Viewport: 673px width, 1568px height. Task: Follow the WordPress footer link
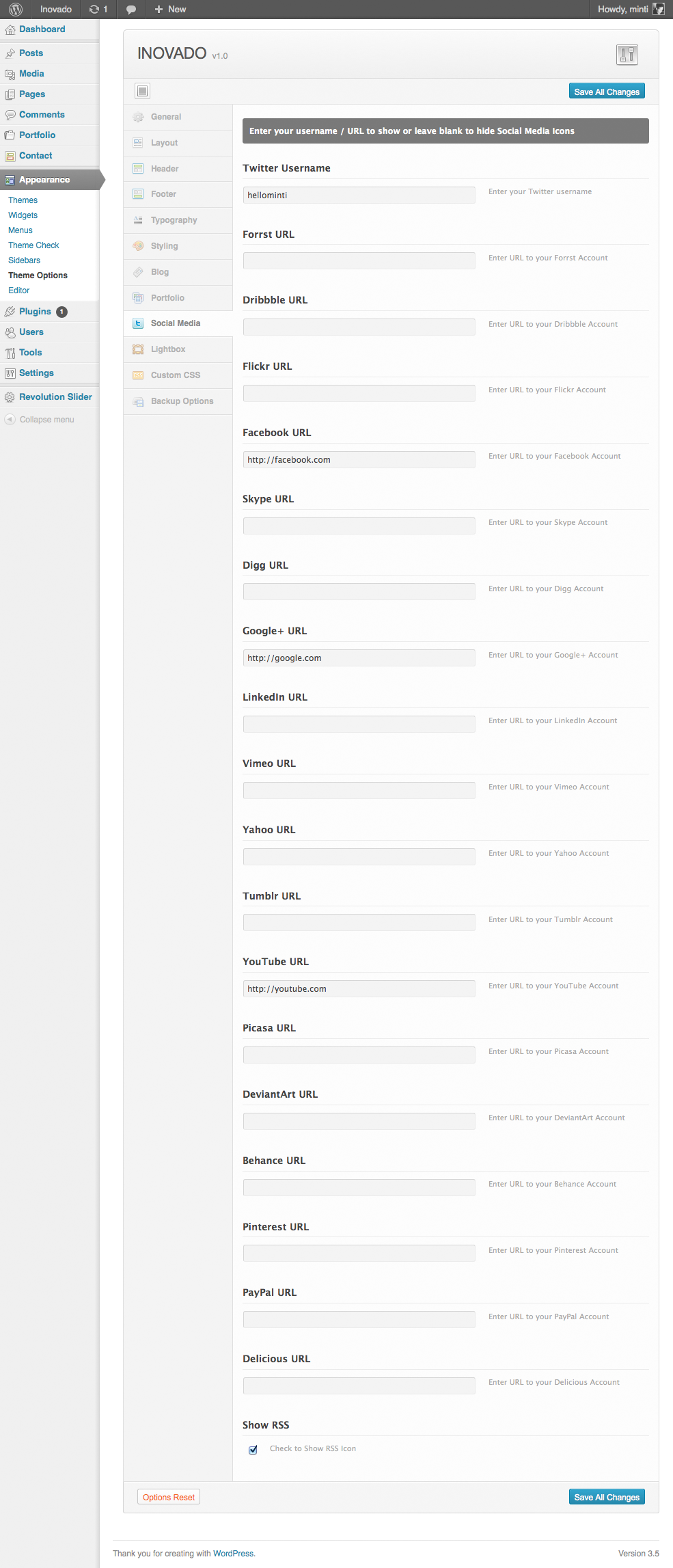[x=233, y=1554]
